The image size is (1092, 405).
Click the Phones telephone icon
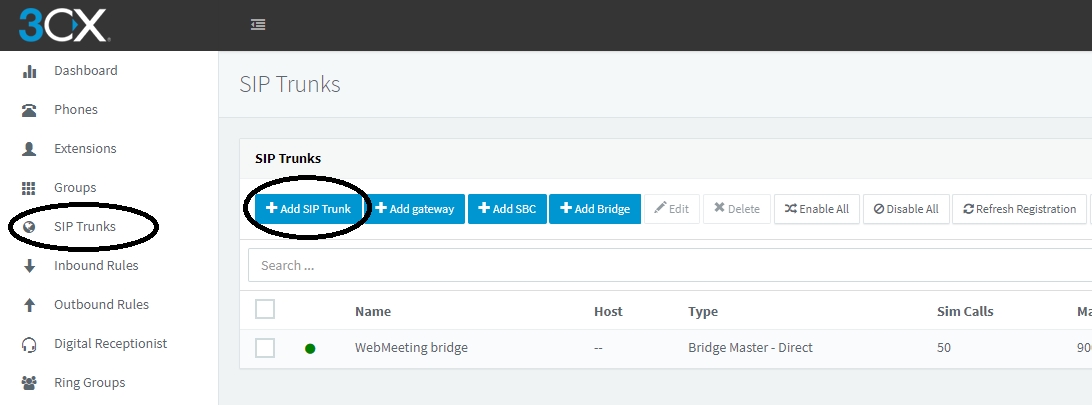coord(30,110)
